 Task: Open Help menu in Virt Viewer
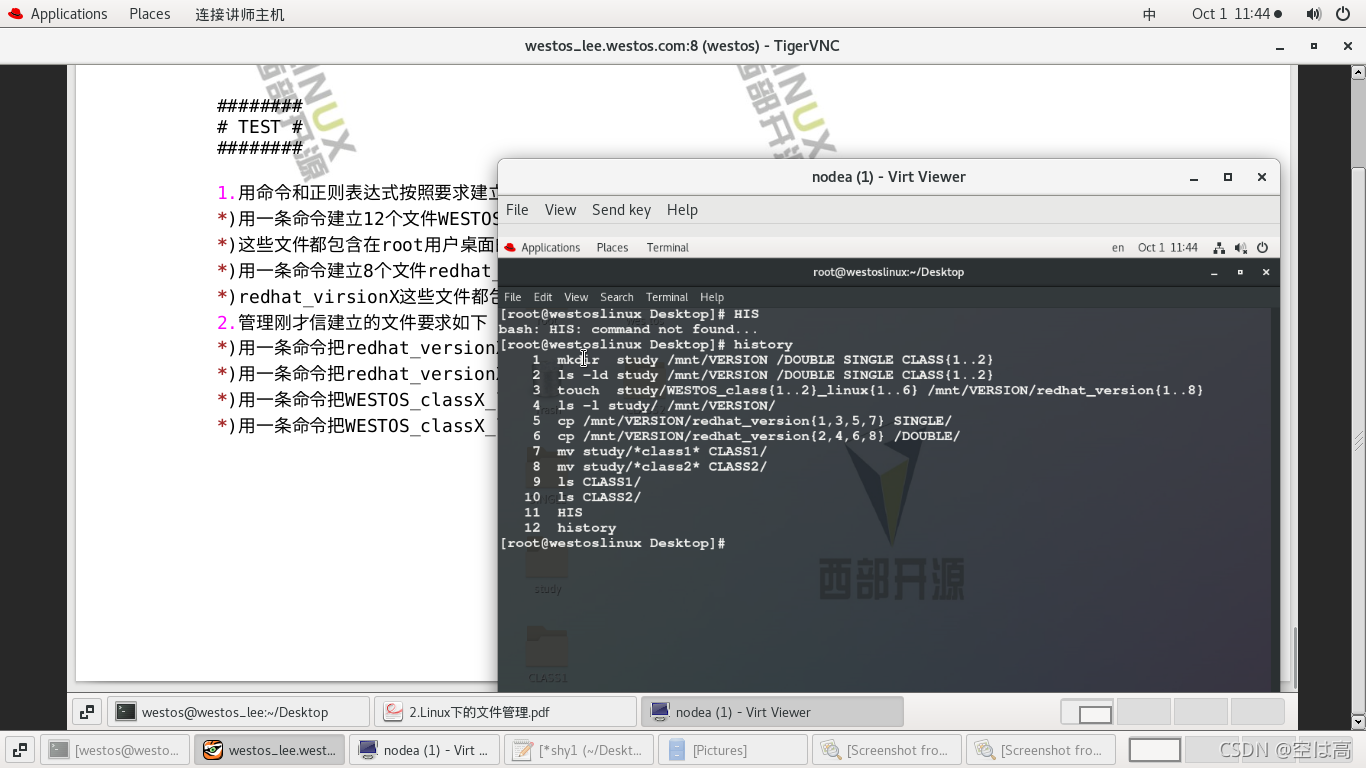pyautogui.click(x=682, y=210)
